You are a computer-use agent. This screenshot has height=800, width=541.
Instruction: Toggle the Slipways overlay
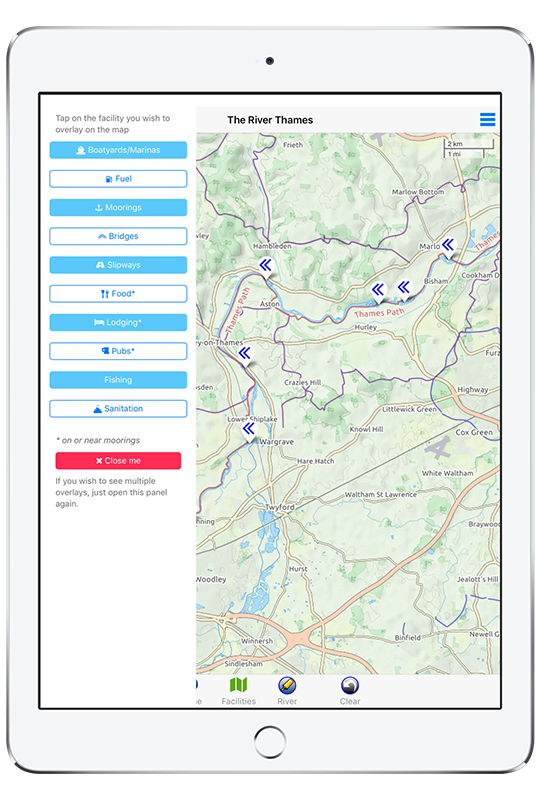tap(118, 265)
